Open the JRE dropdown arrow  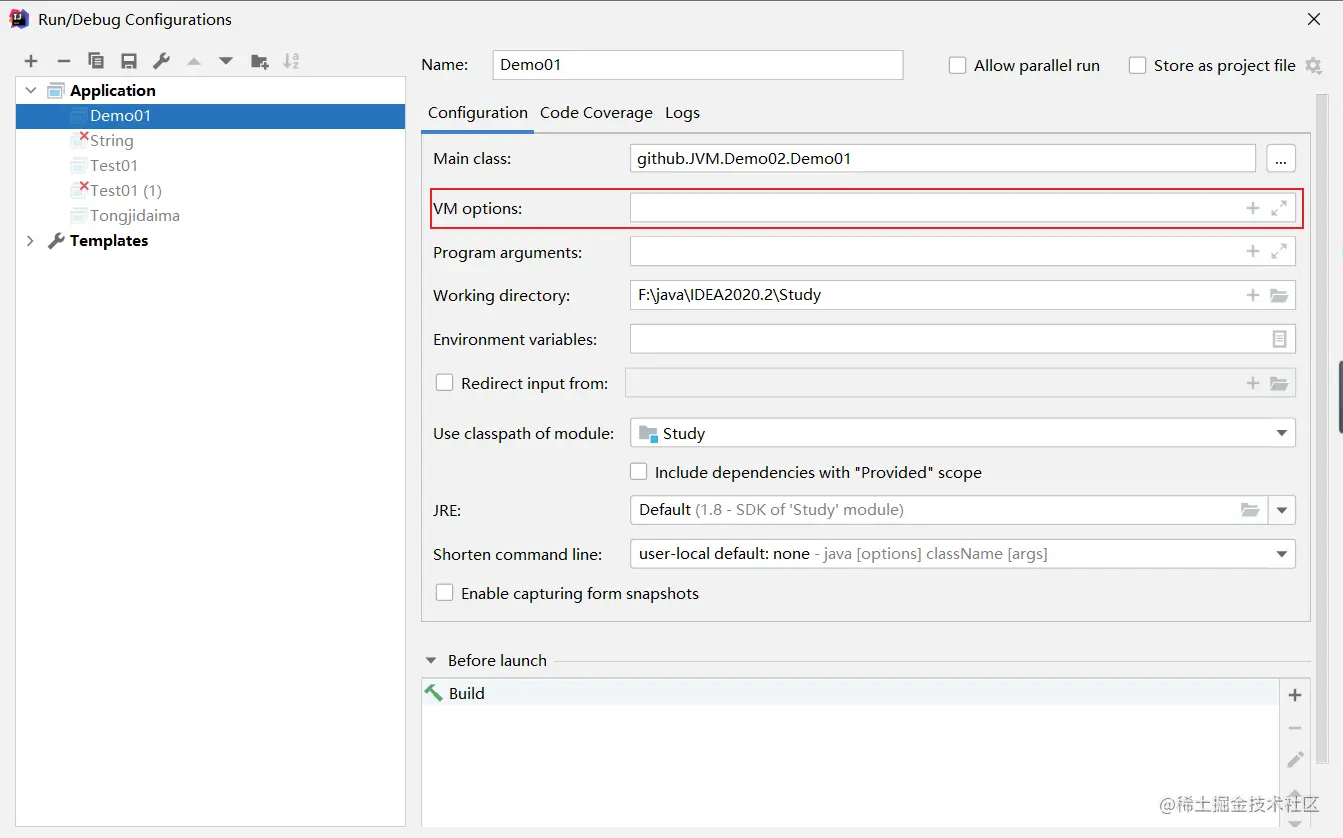tap(1282, 510)
